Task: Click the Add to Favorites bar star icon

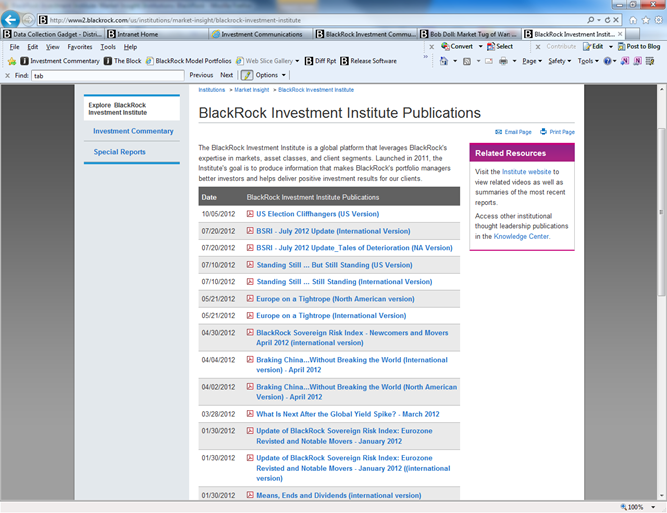Action: [12, 61]
